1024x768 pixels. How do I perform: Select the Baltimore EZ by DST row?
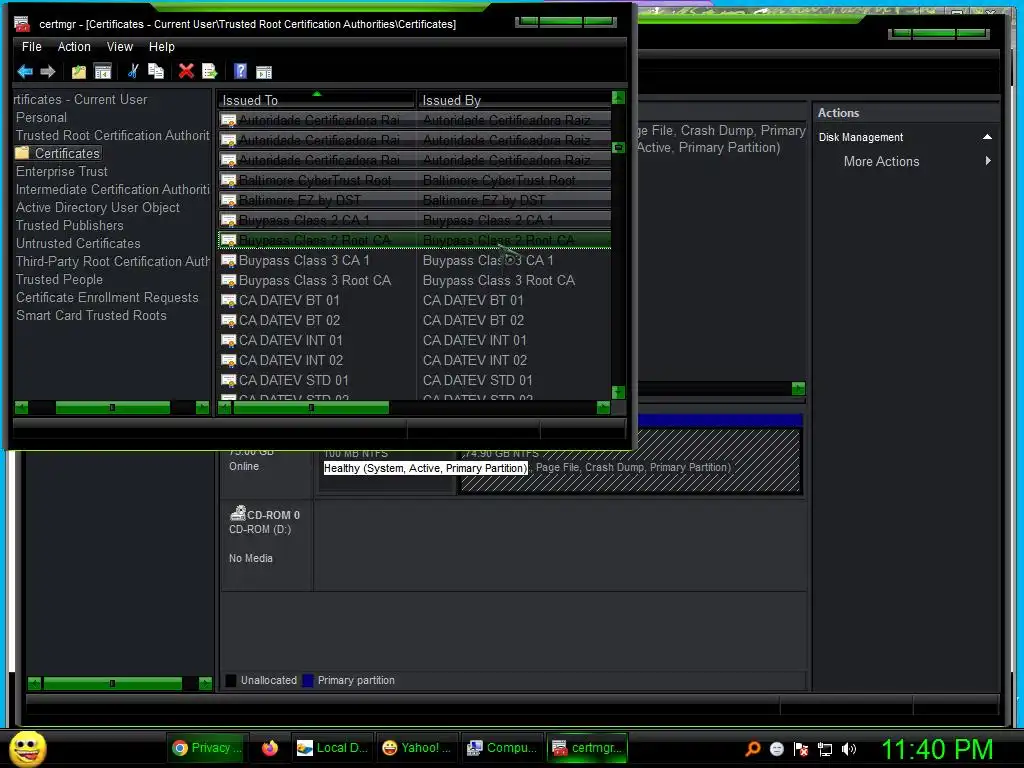tap(414, 200)
